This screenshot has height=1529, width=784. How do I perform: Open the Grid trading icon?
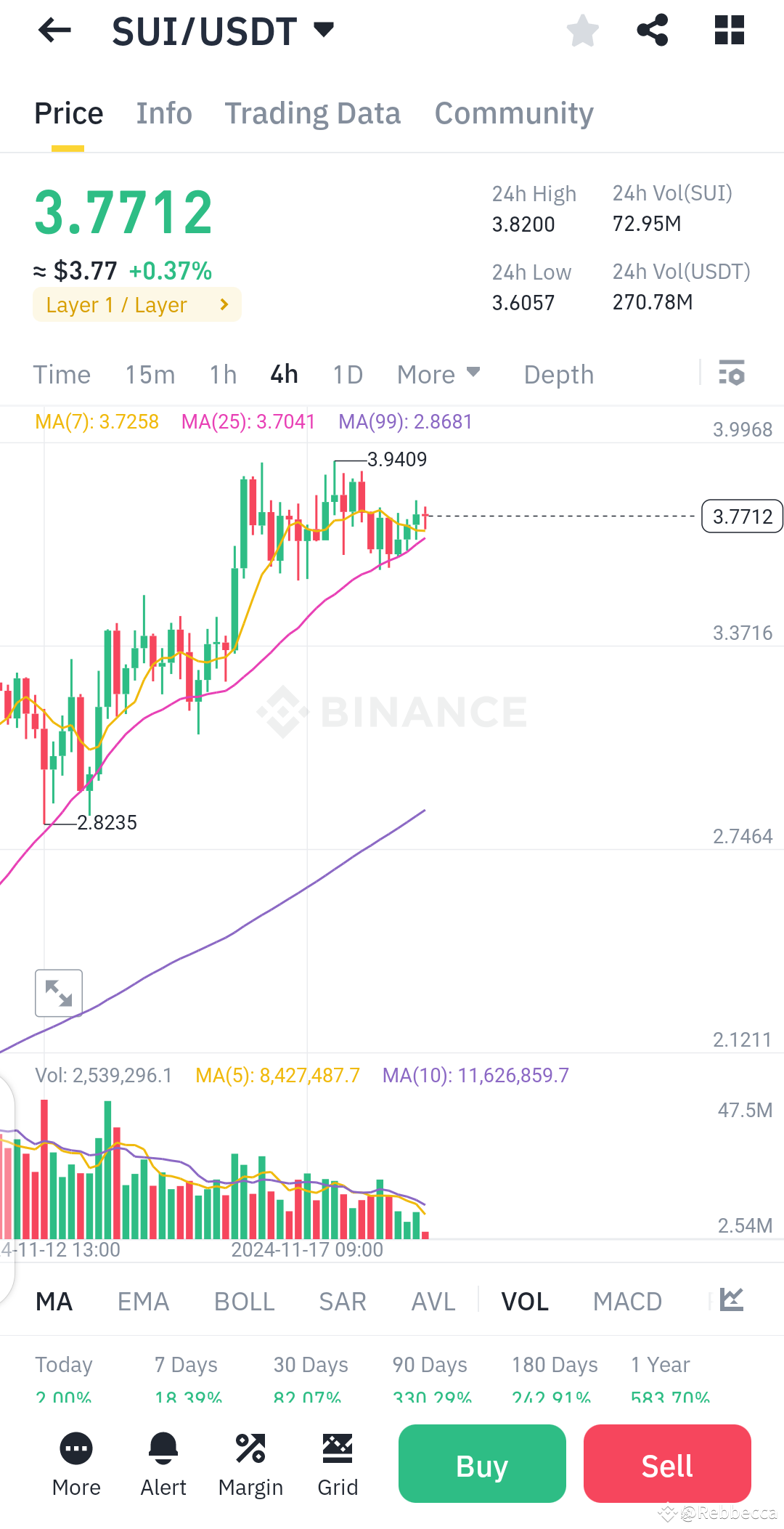[337, 1447]
